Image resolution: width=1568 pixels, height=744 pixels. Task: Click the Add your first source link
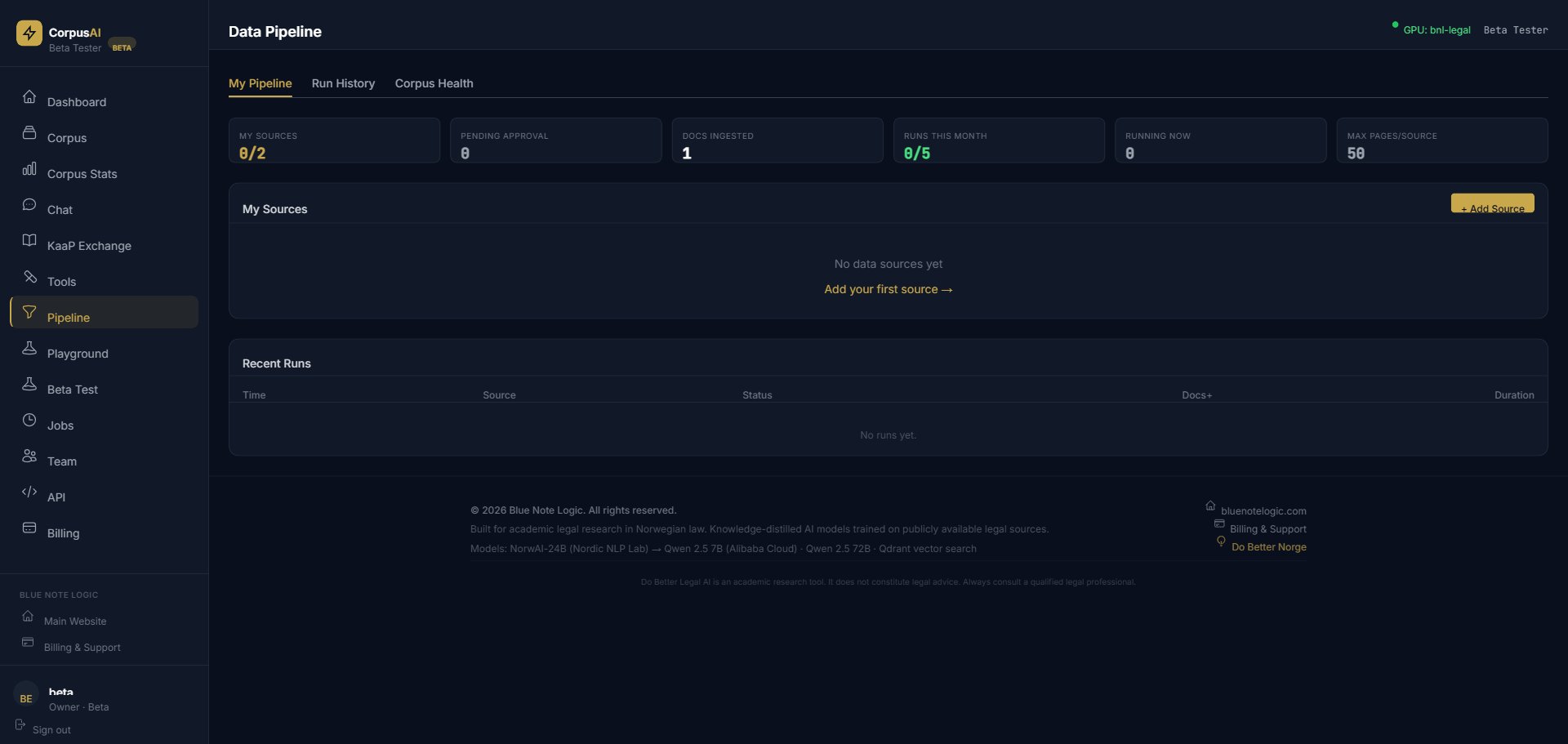[x=888, y=289]
